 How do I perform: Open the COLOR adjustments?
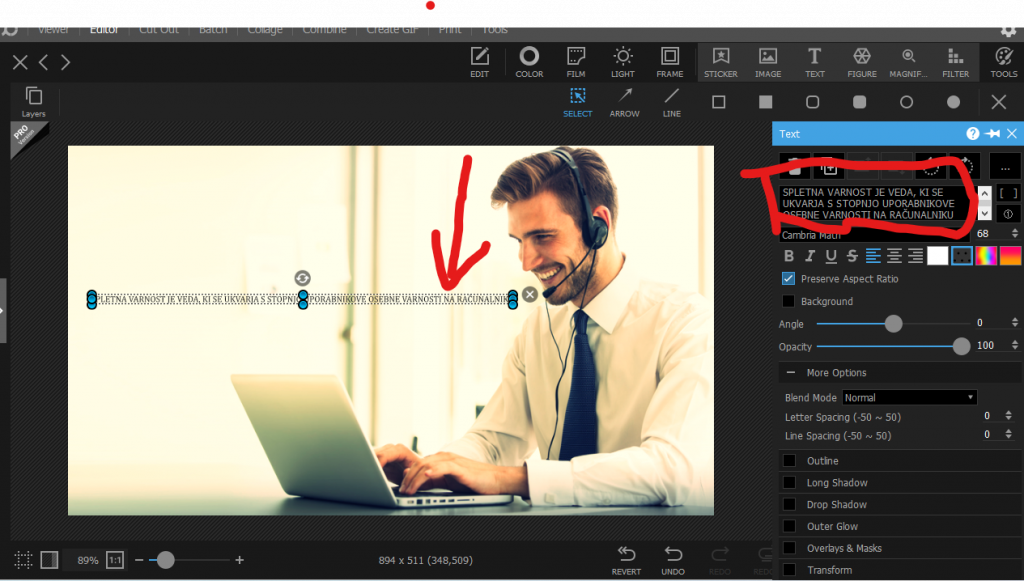point(529,62)
